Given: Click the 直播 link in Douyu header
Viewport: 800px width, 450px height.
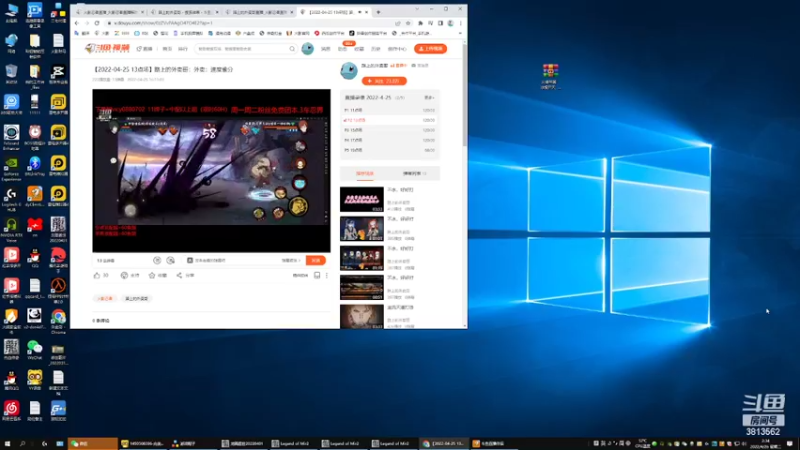Looking at the screenshot, I should (x=145, y=49).
